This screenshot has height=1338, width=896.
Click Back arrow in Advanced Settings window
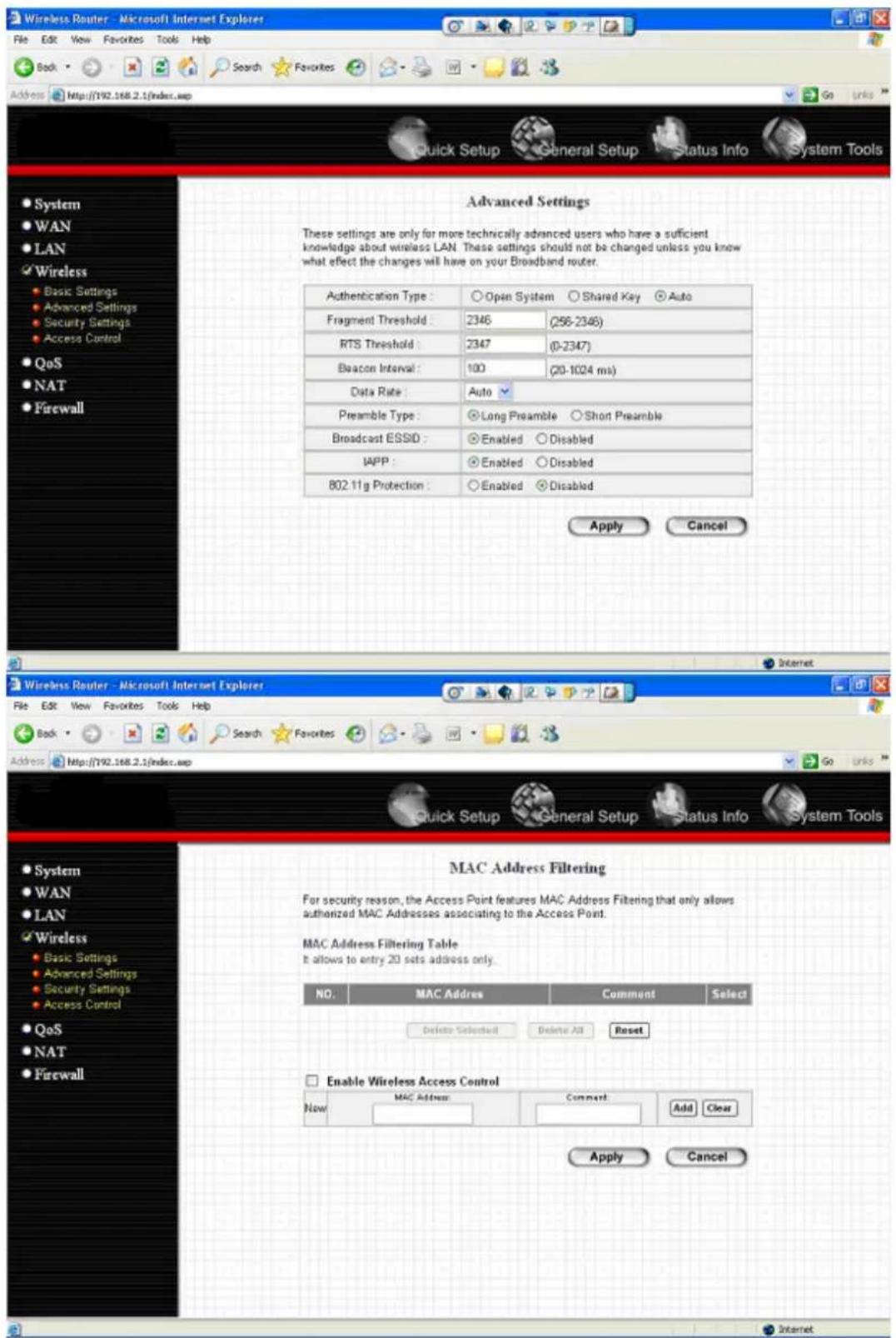coord(24,67)
